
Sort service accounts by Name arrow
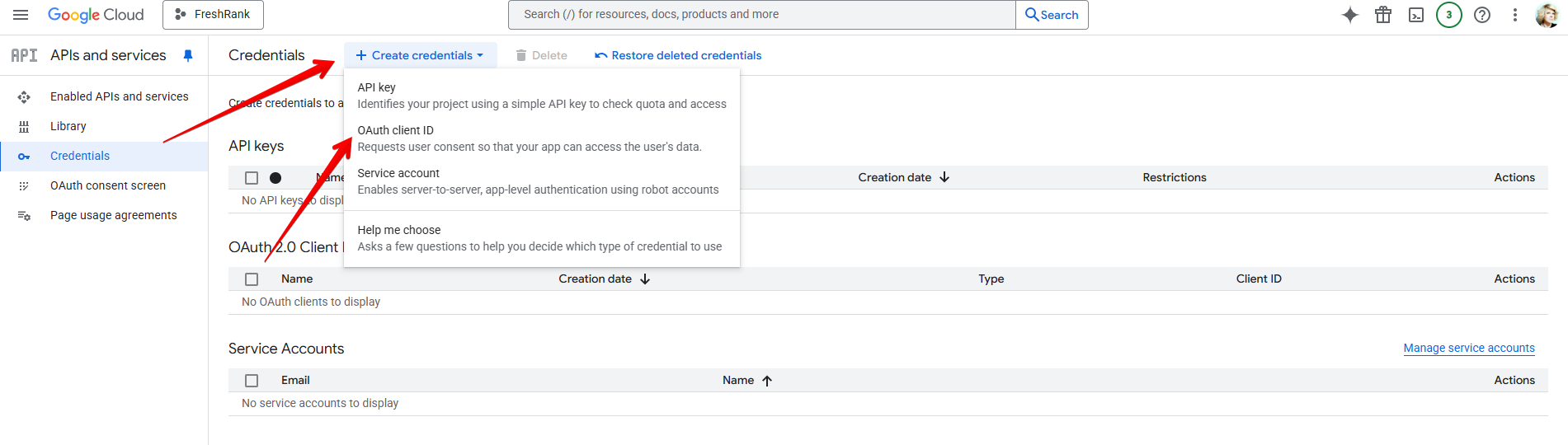point(767,381)
